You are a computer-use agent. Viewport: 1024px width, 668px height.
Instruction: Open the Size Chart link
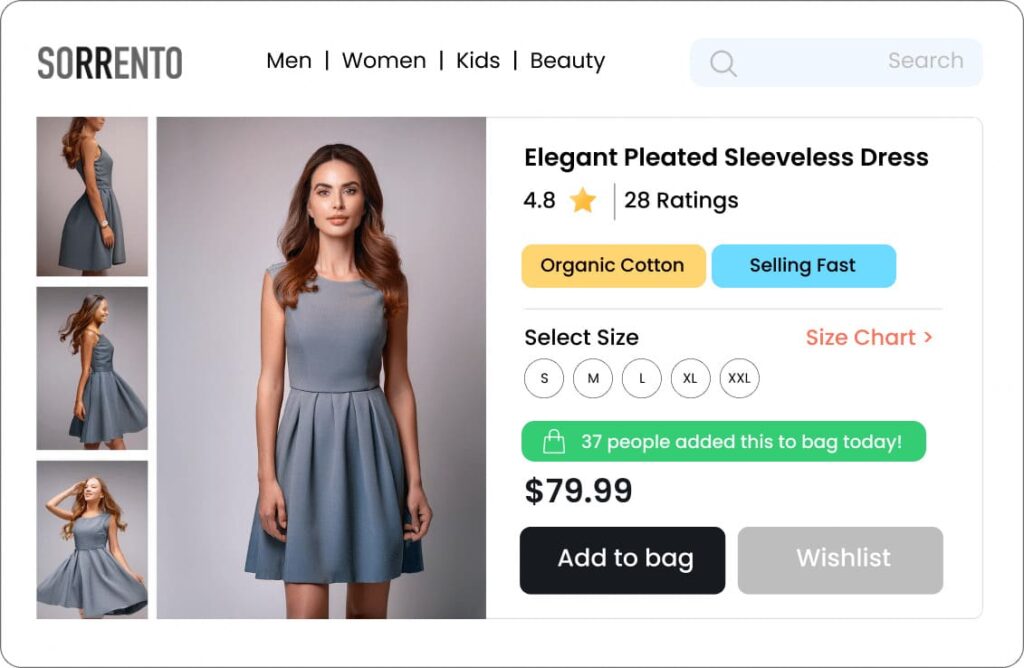[869, 337]
